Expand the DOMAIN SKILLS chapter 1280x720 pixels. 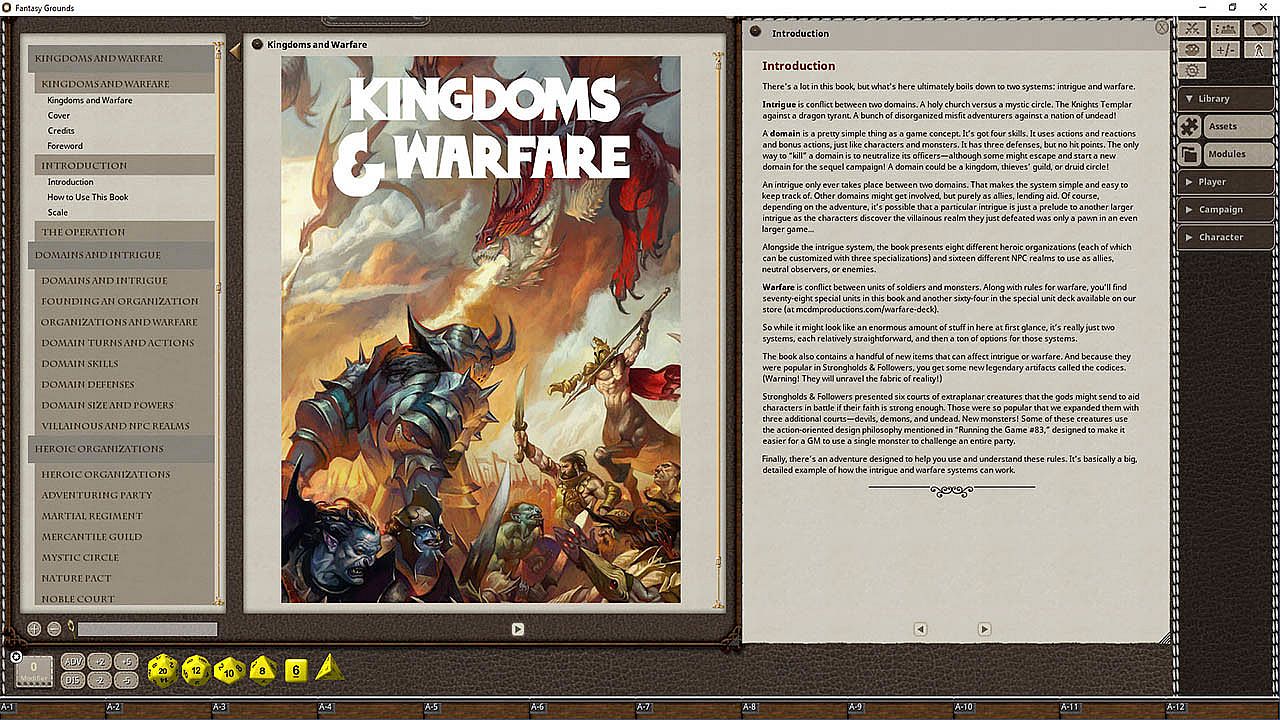click(80, 364)
